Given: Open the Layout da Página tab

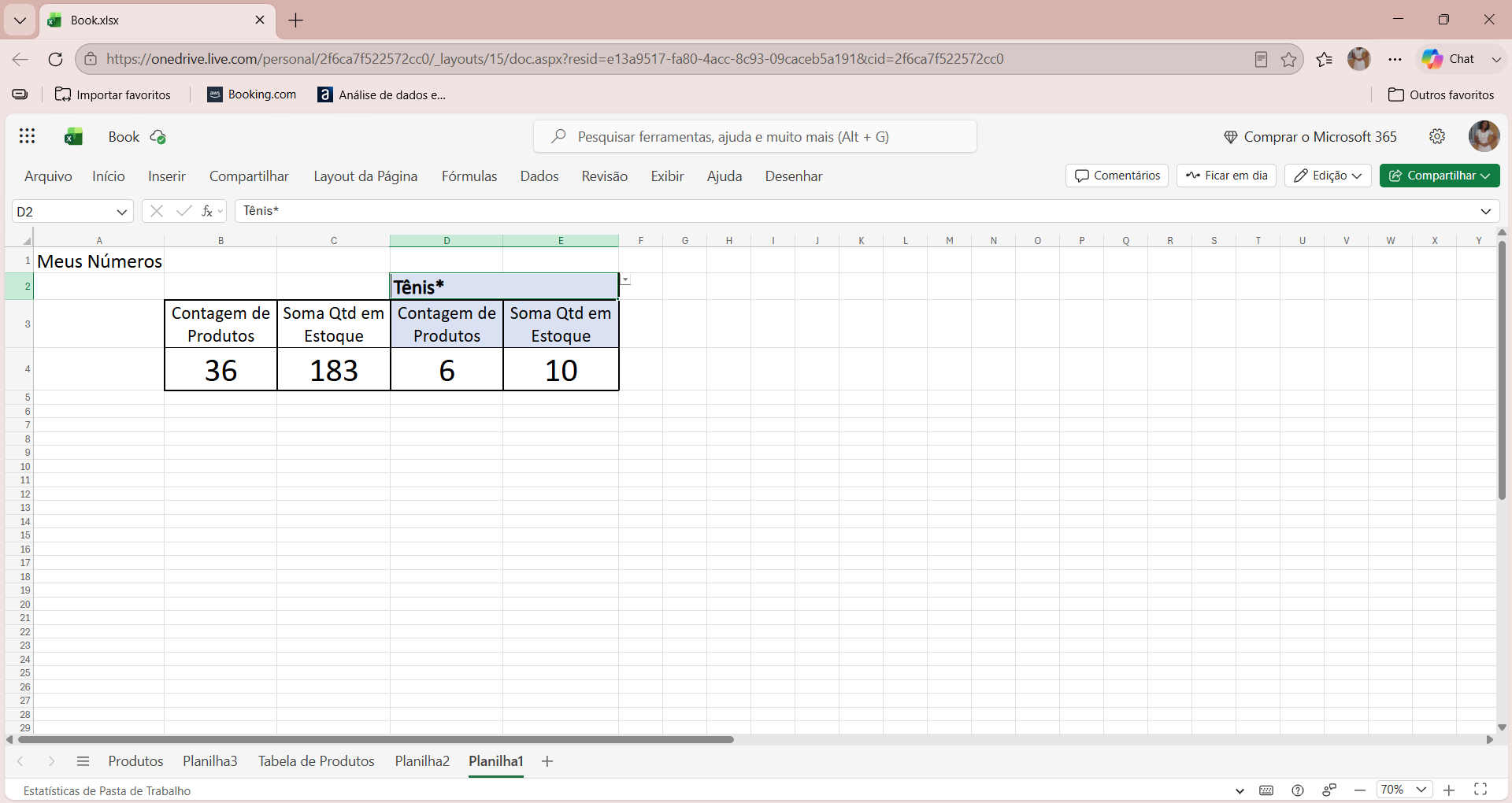Looking at the screenshot, I should tap(365, 176).
